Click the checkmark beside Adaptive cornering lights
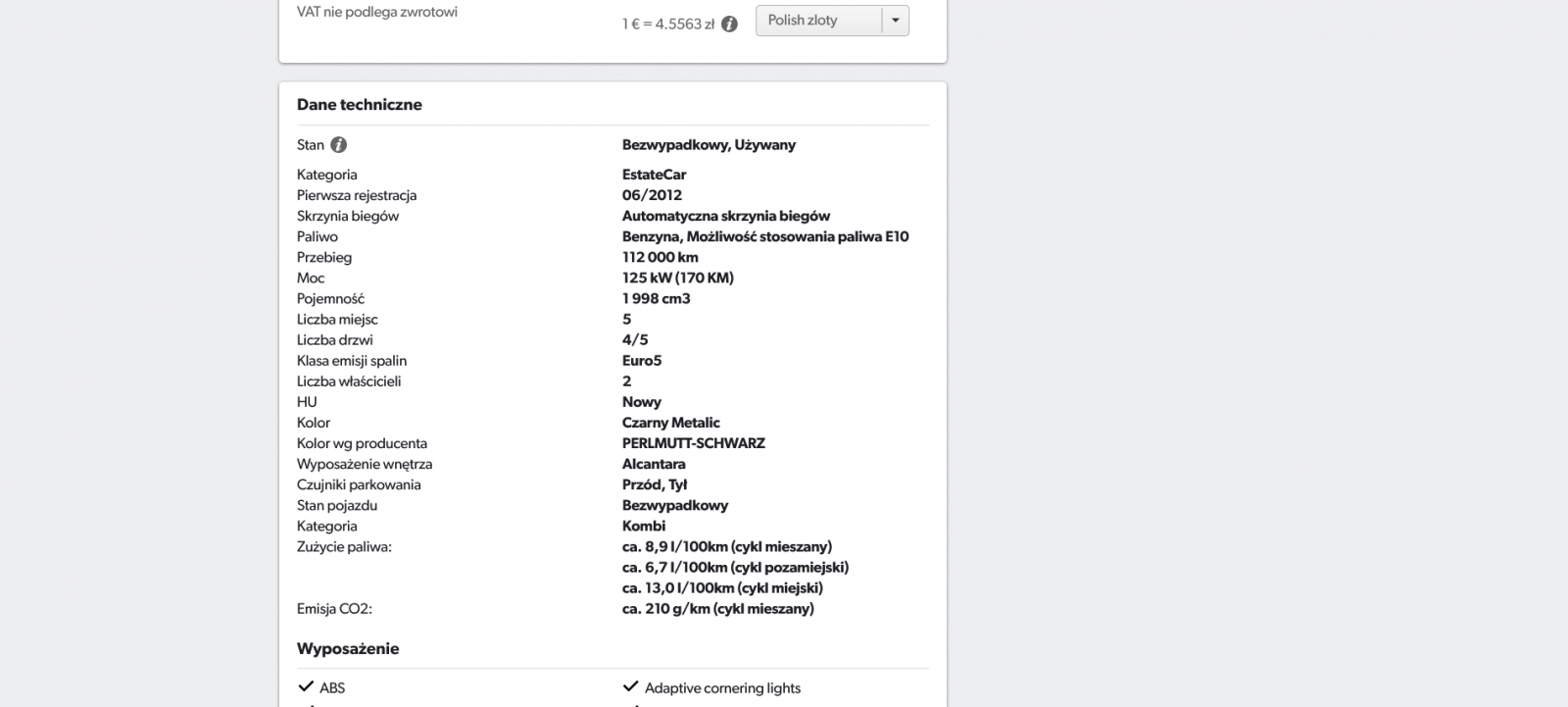This screenshot has width=1568, height=707. pyautogui.click(x=630, y=687)
